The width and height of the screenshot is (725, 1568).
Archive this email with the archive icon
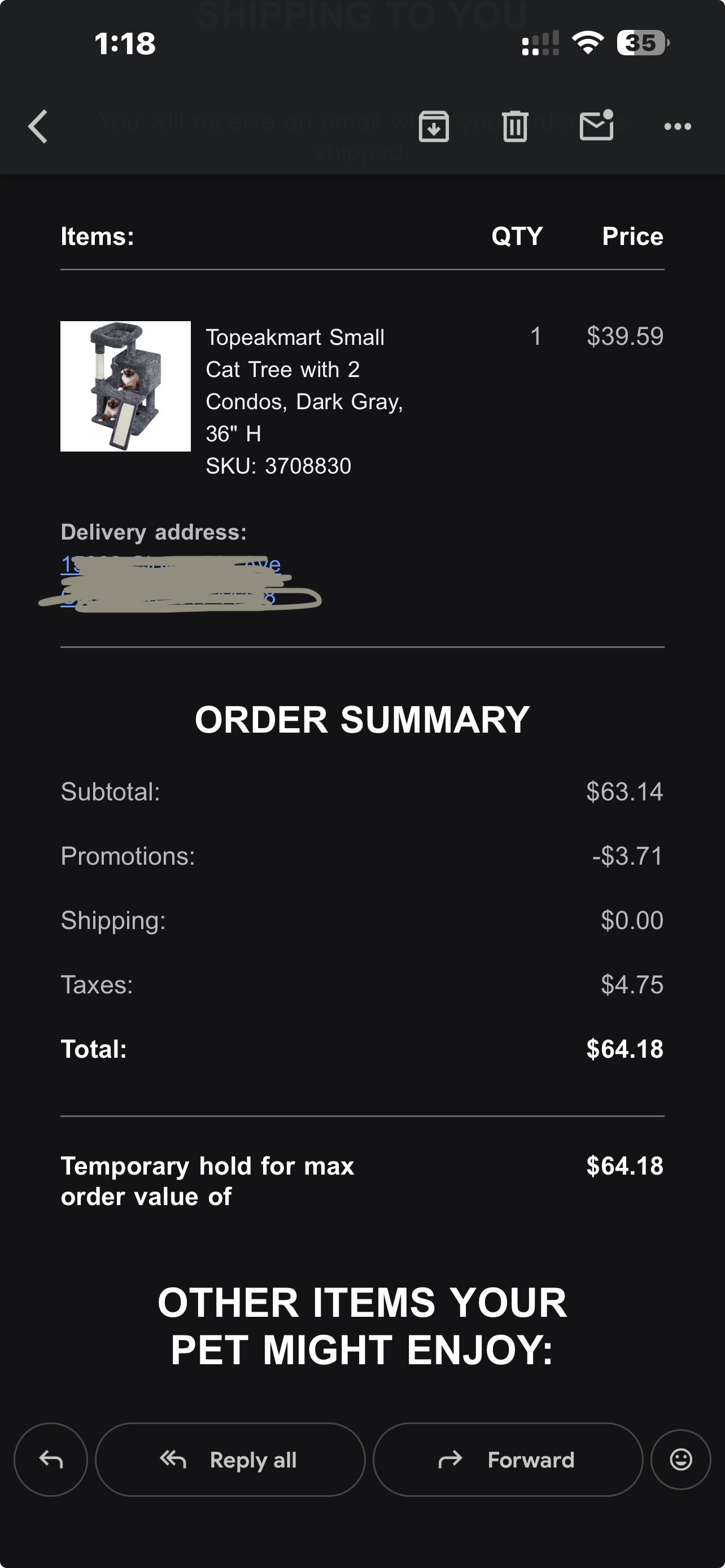(434, 126)
